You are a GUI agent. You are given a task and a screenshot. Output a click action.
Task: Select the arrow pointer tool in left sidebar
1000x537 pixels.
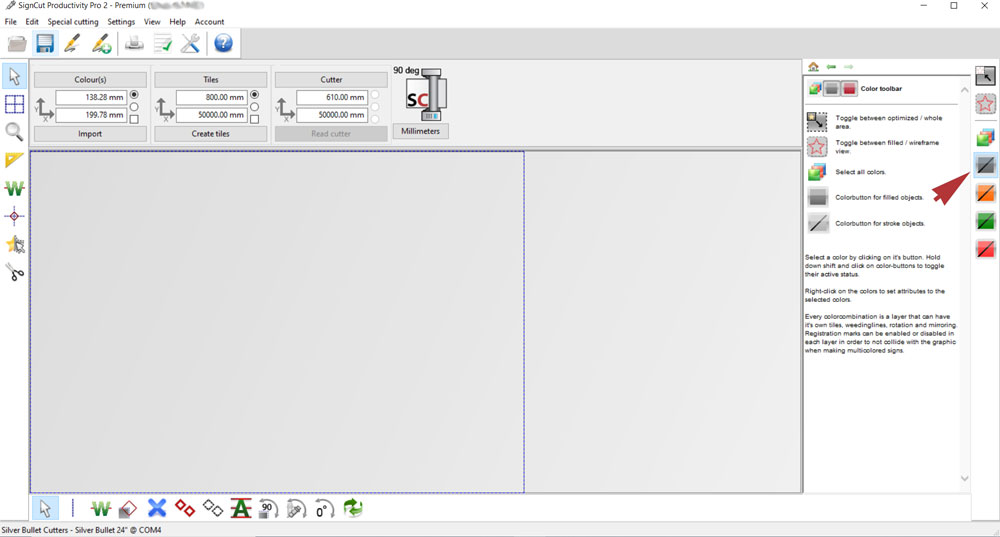[x=15, y=77]
